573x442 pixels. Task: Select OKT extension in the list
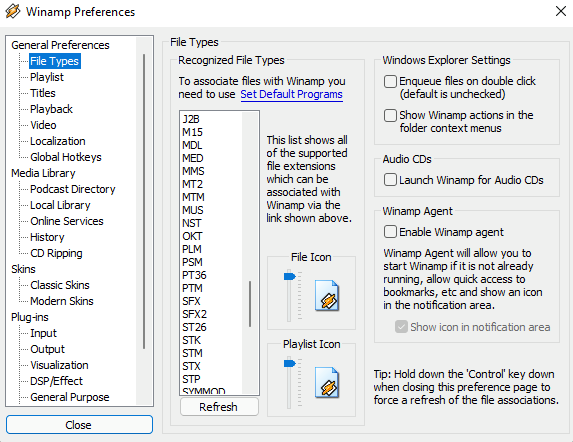click(192, 236)
